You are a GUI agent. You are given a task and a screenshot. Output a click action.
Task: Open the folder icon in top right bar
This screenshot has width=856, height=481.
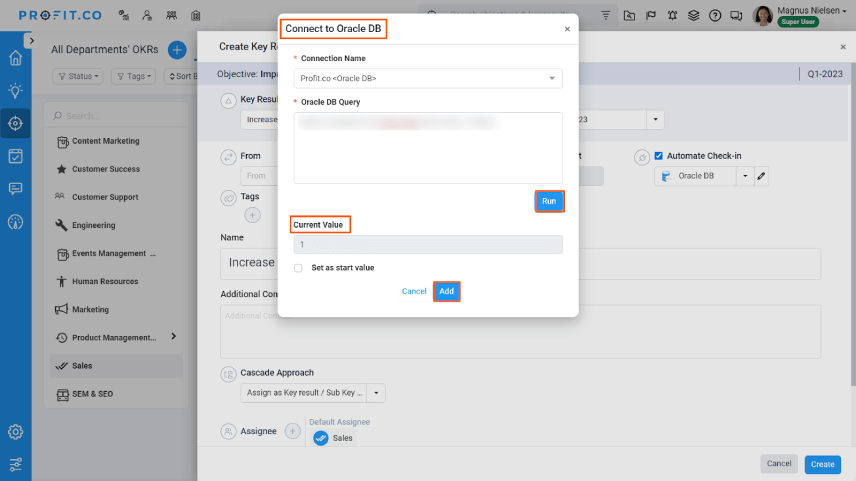[629, 15]
